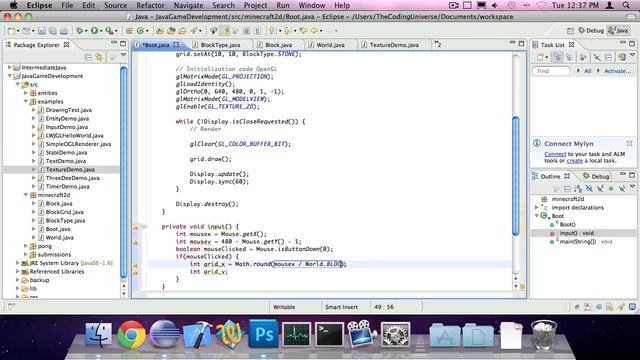Open Spotlight search in menu bar

626,5
